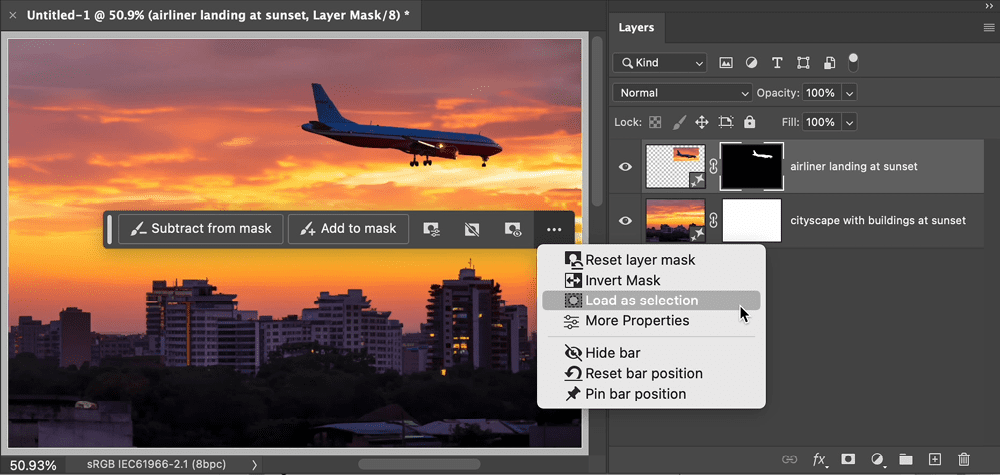Filter layers by type layer icon
This screenshot has height=475, width=1000.
coord(777,62)
